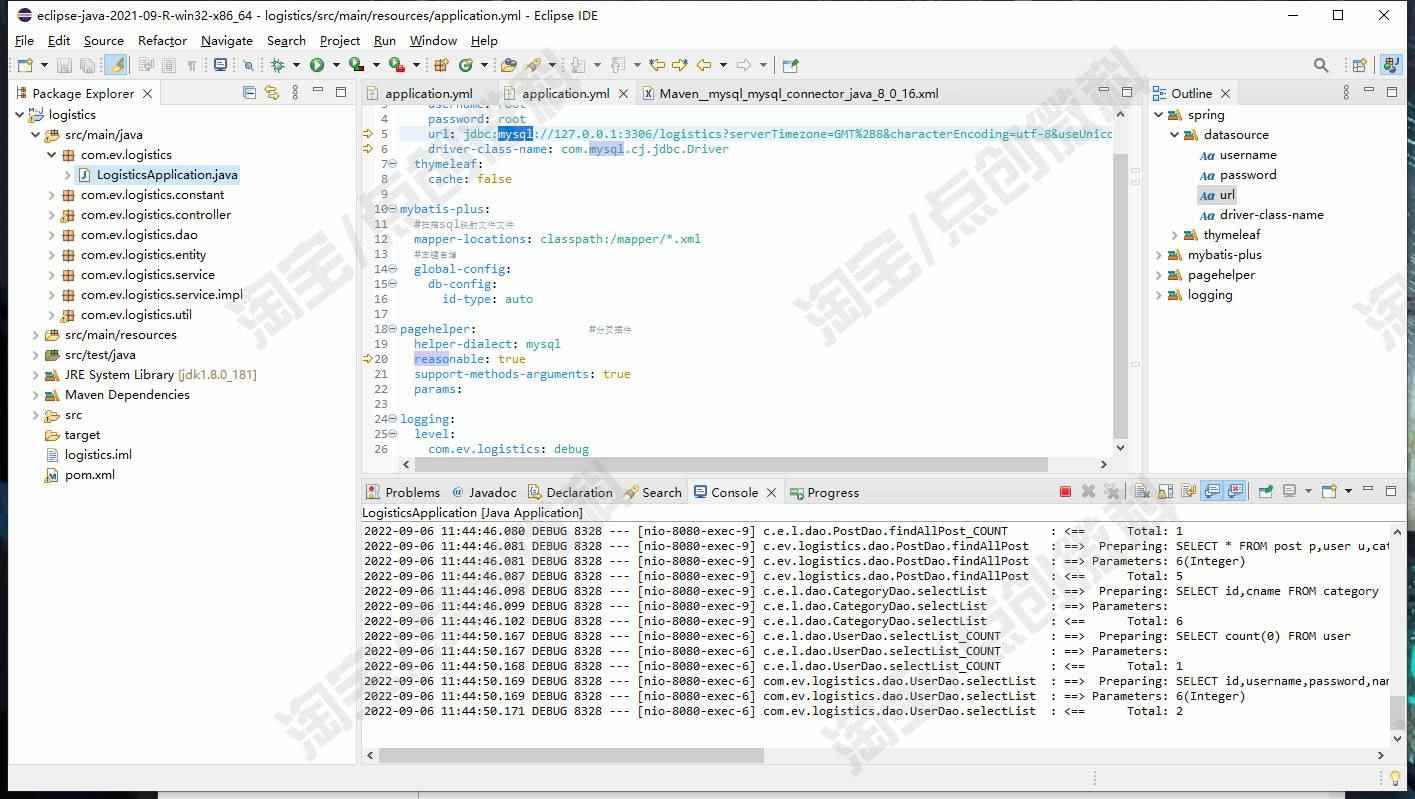Click the toolbar Search magnifier at right
1415x799 pixels.
[x=1321, y=65]
